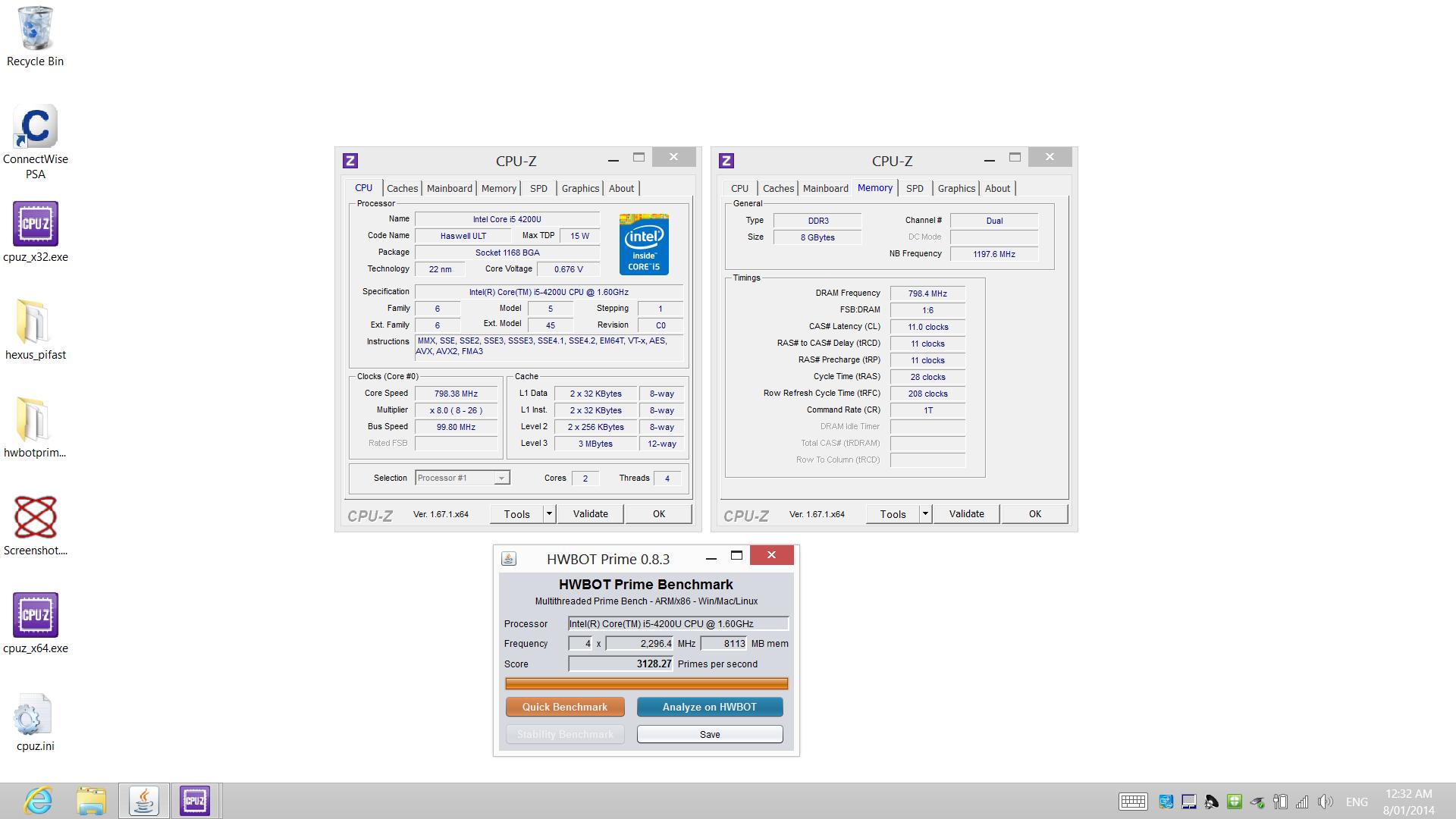
Task: Select the cpuz_x32.exe desktop icon
Action: click(35, 224)
